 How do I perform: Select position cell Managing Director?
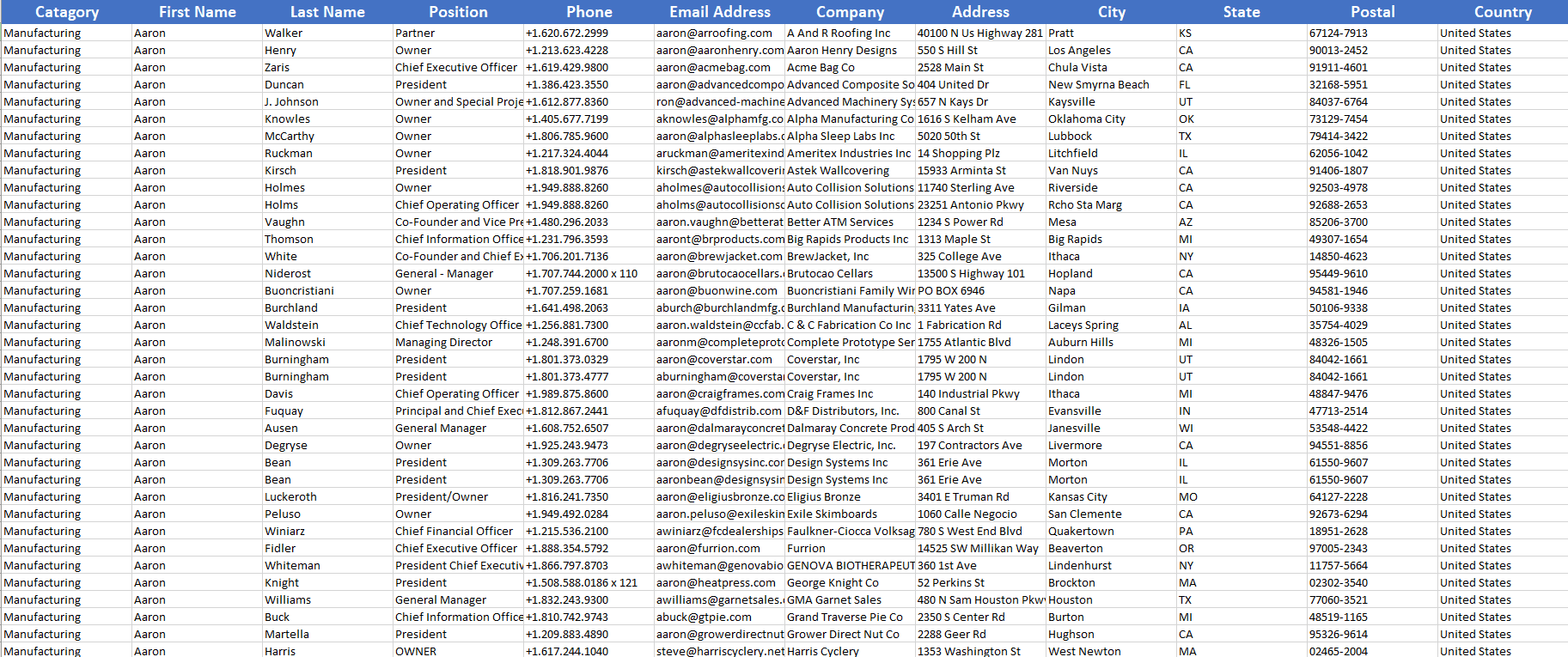458,342
